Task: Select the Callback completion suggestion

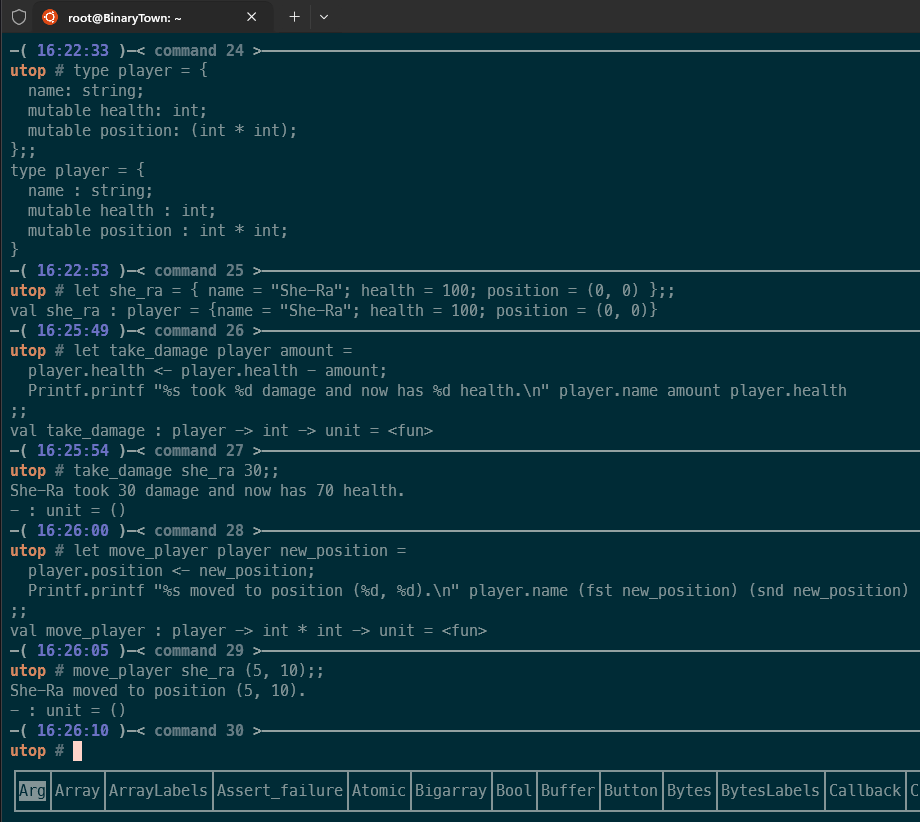Action: click(864, 790)
